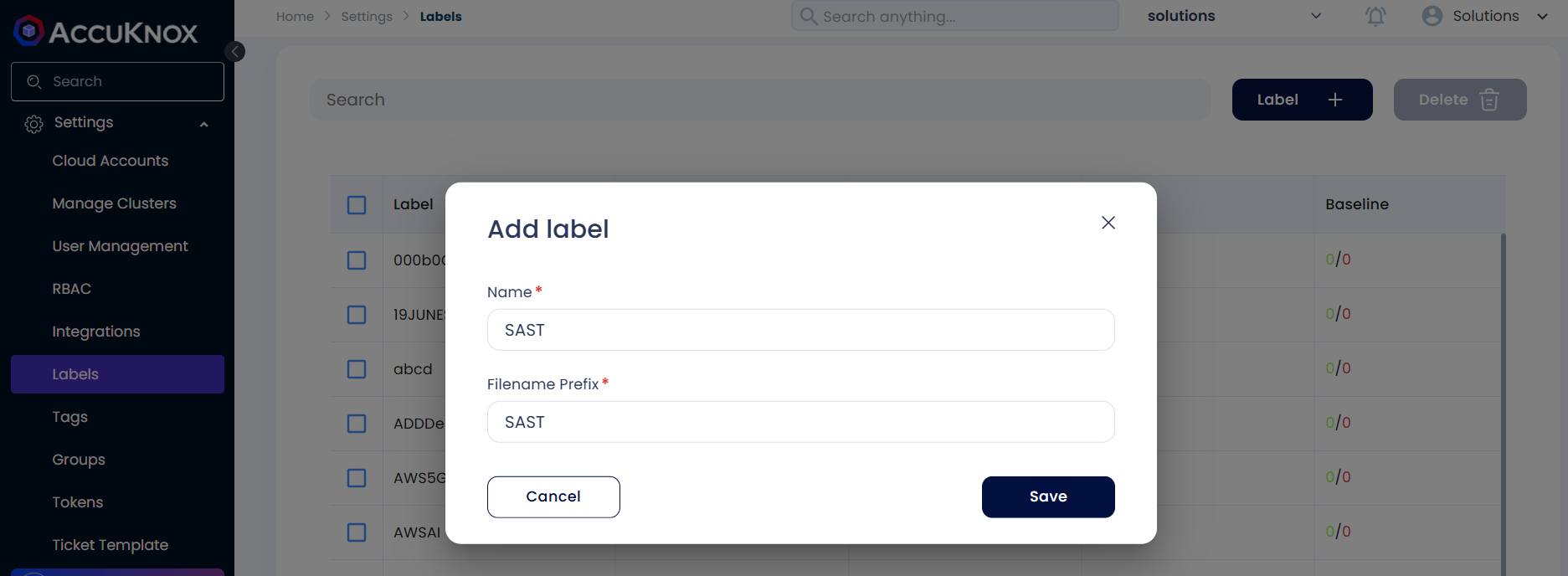Click the Filename Prefix input field
The width and height of the screenshot is (1568, 576).
tap(801, 422)
